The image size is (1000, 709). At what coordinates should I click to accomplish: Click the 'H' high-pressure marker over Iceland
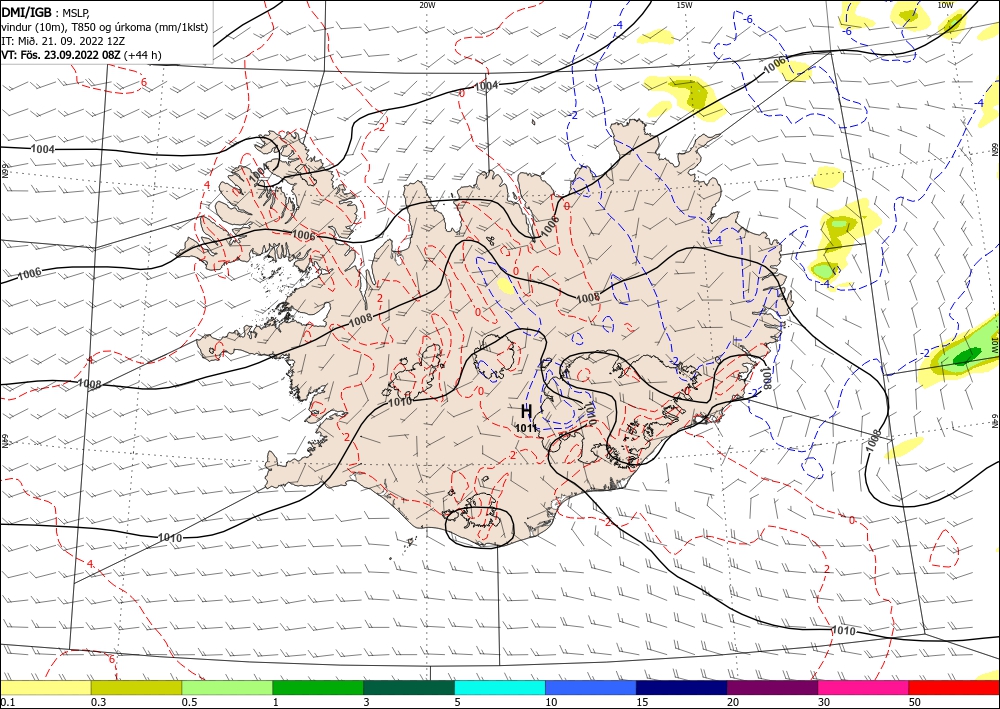point(527,411)
